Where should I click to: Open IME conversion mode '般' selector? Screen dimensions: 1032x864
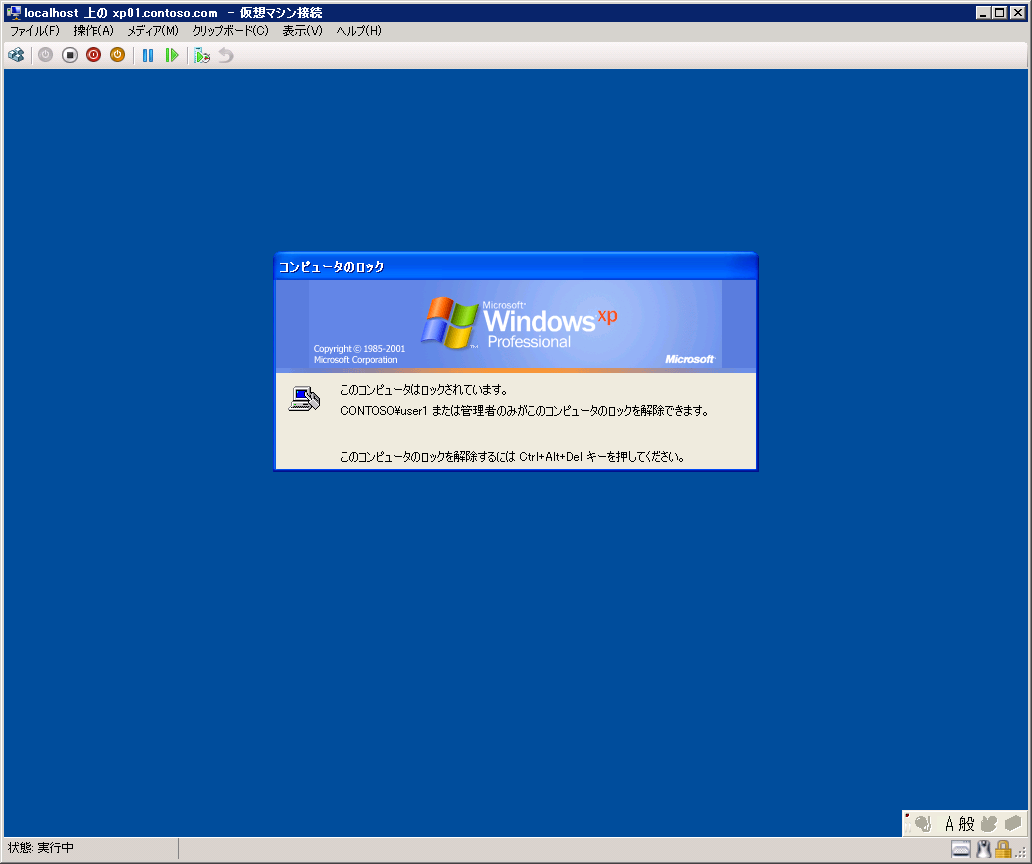pos(966,824)
